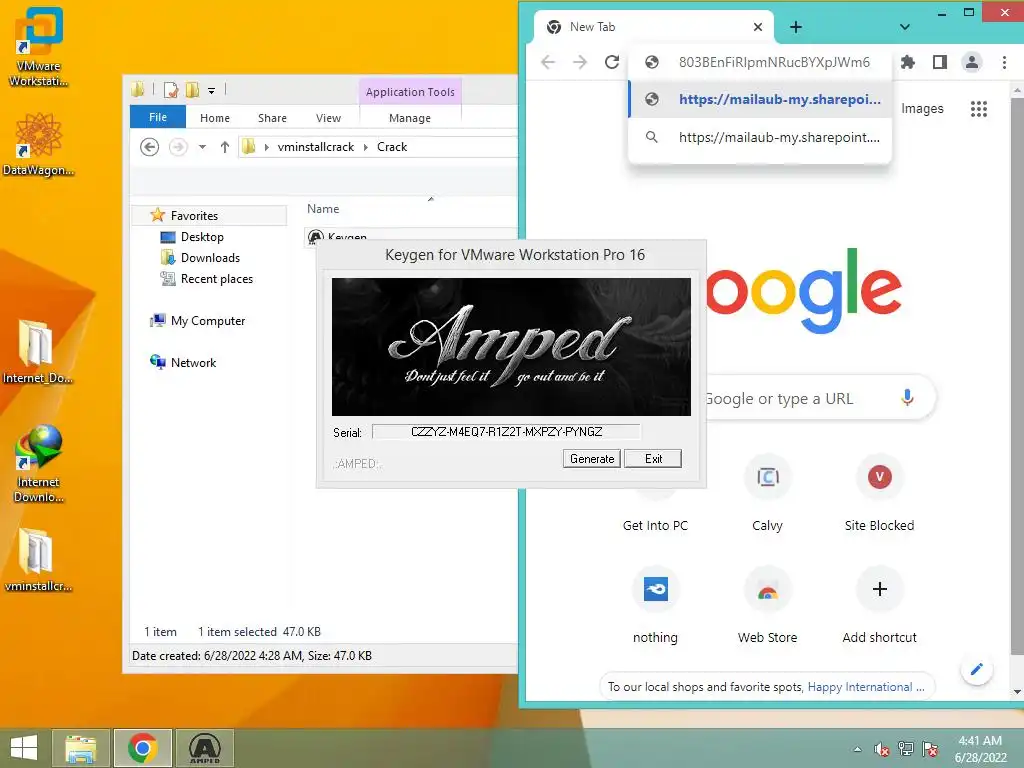This screenshot has width=1024, height=768.
Task: Switch to Home ribbon tab
Action: (x=215, y=118)
